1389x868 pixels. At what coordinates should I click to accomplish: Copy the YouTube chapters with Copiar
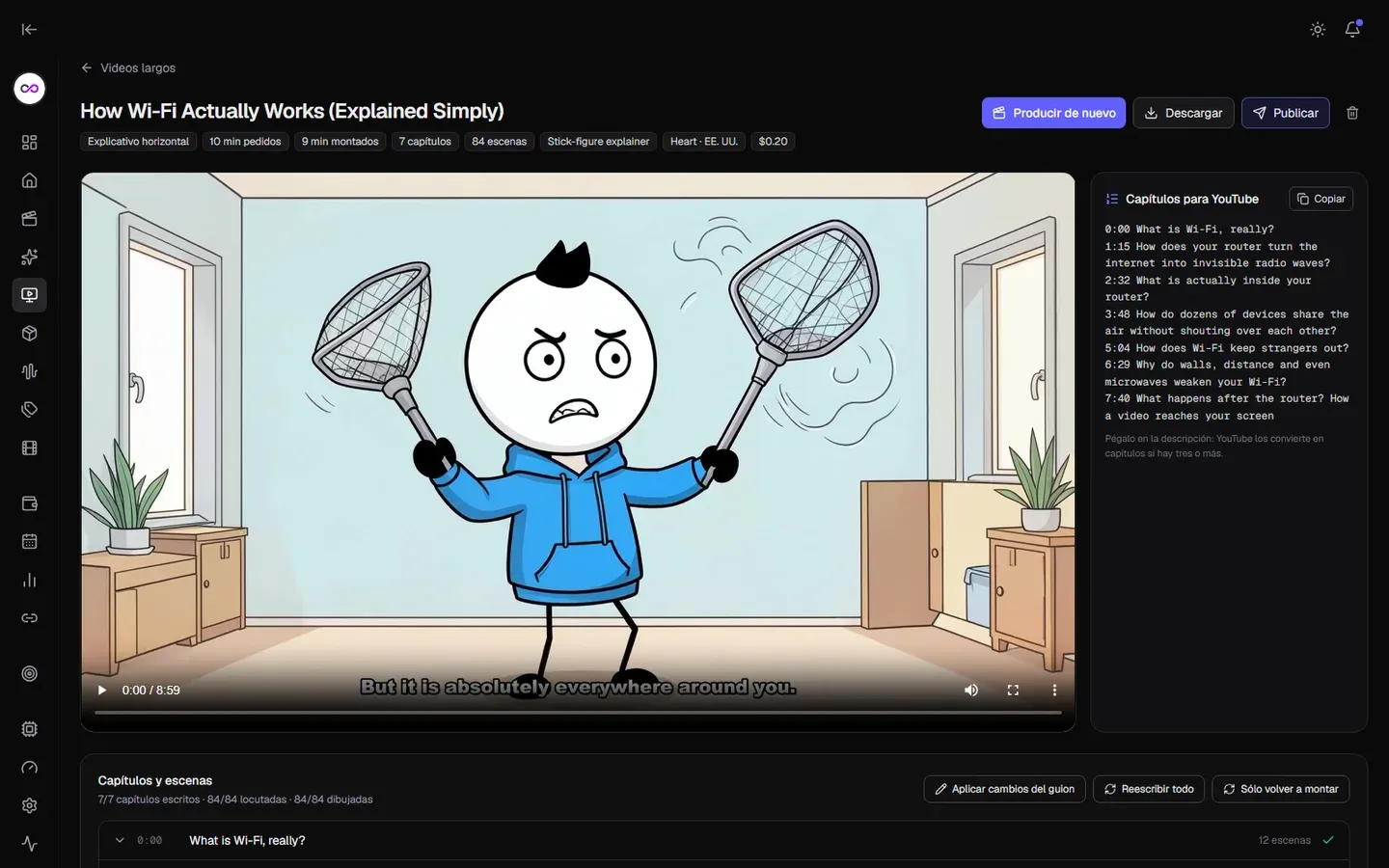(1321, 199)
